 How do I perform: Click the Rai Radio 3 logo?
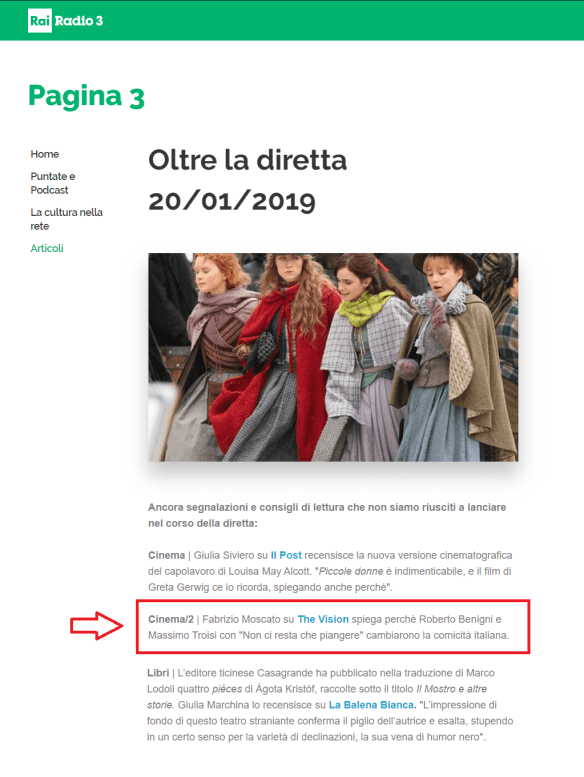point(65,21)
